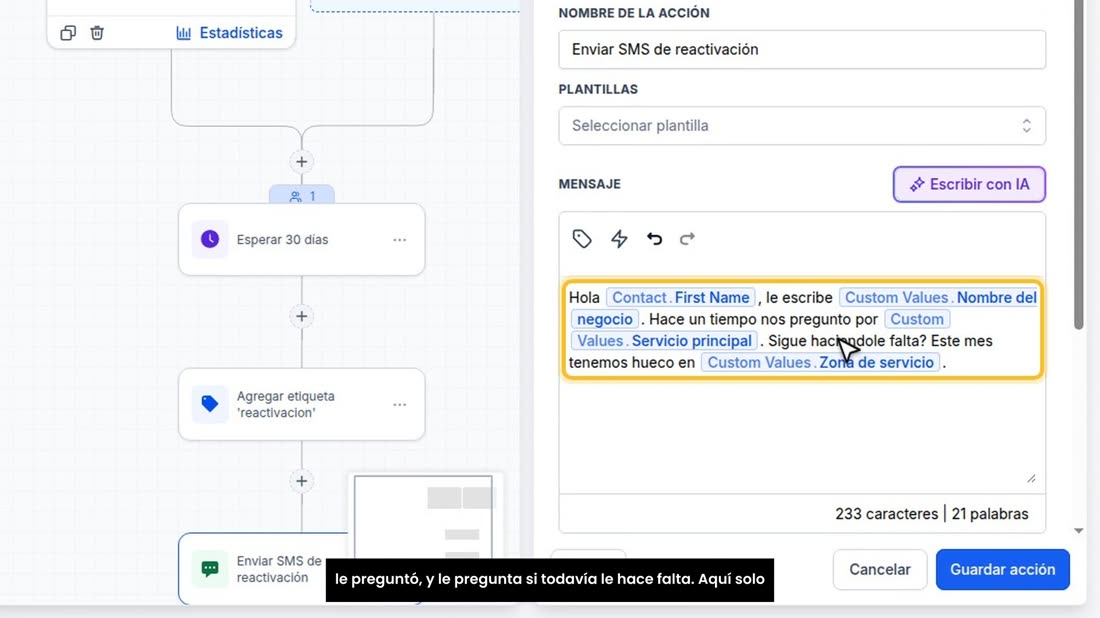The height and width of the screenshot is (618, 1100).
Task: Open the Seleccionar plantilla dropdown
Action: coord(802,126)
